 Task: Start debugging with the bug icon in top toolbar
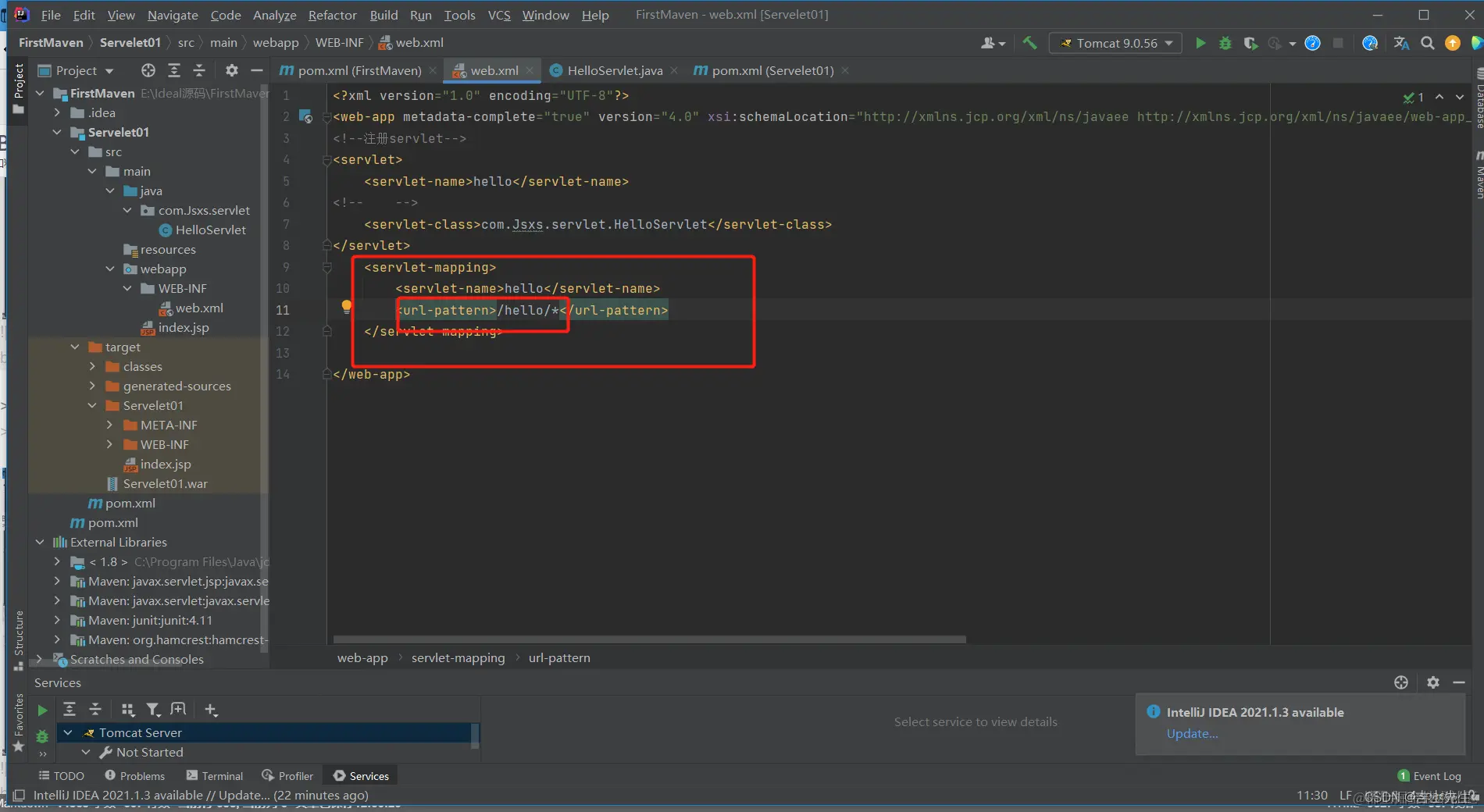pos(1225,43)
